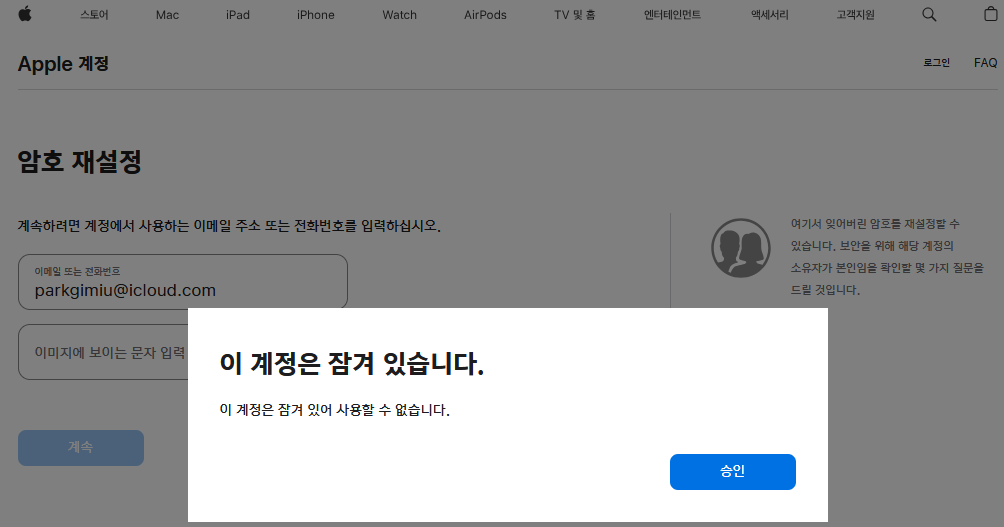
Task: Open the 스토어 menu item
Action: pos(93,15)
